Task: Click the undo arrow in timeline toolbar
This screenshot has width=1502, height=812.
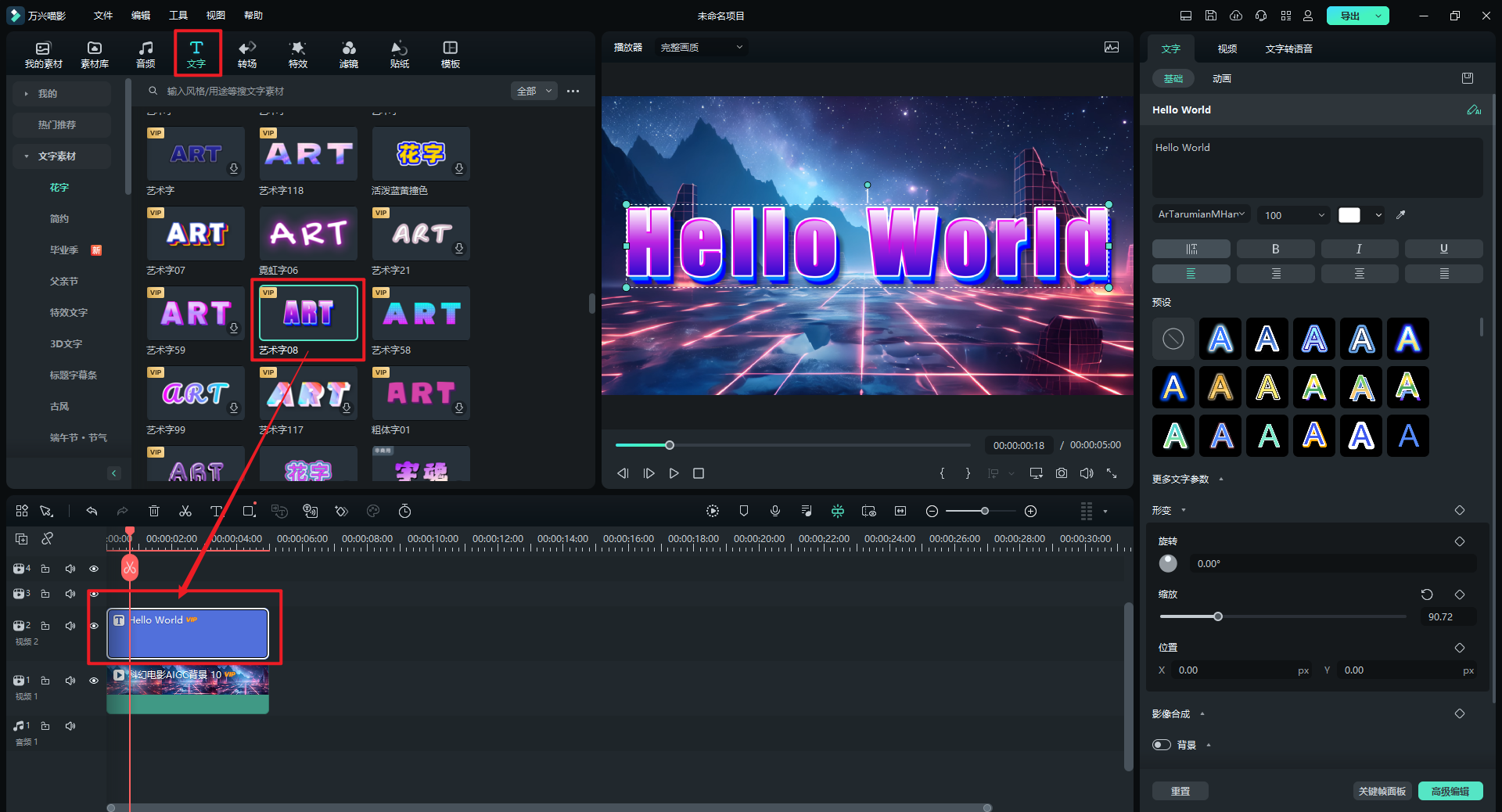Action: pos(92,511)
